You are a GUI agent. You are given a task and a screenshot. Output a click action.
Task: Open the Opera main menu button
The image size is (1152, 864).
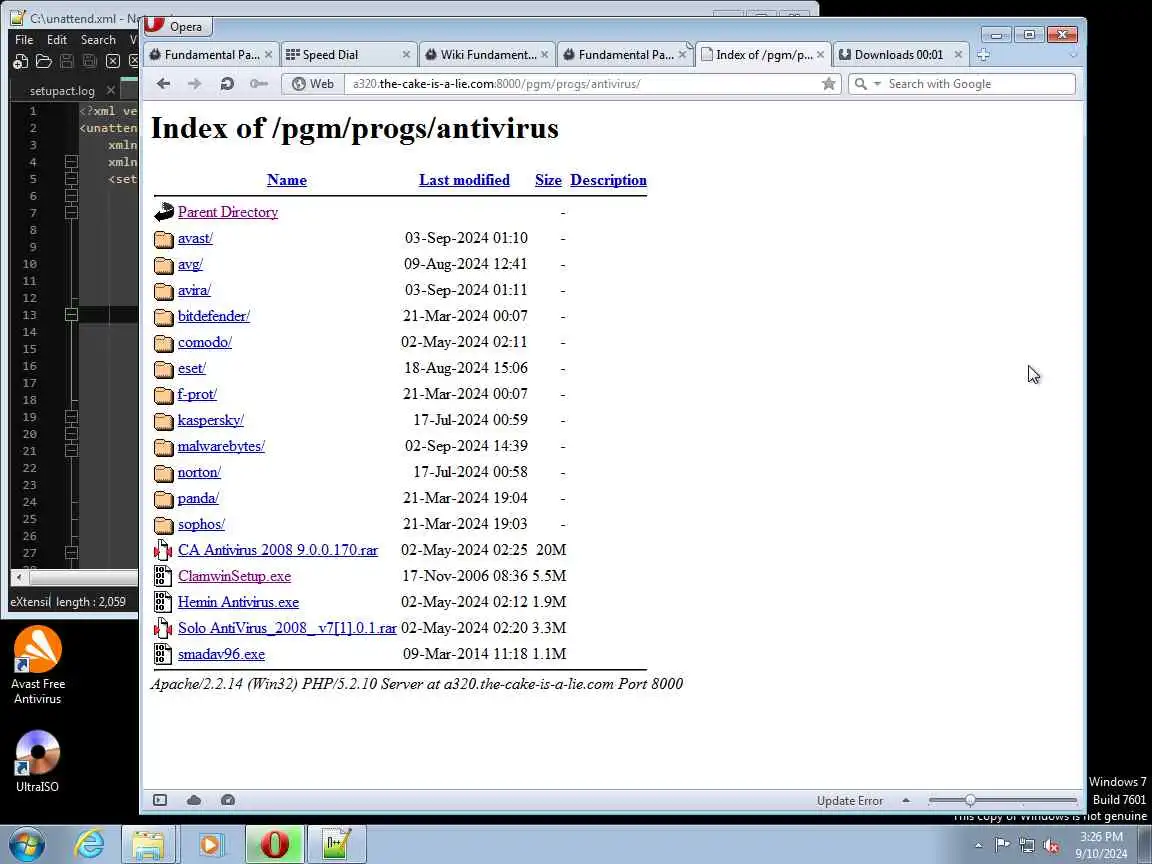(177, 26)
